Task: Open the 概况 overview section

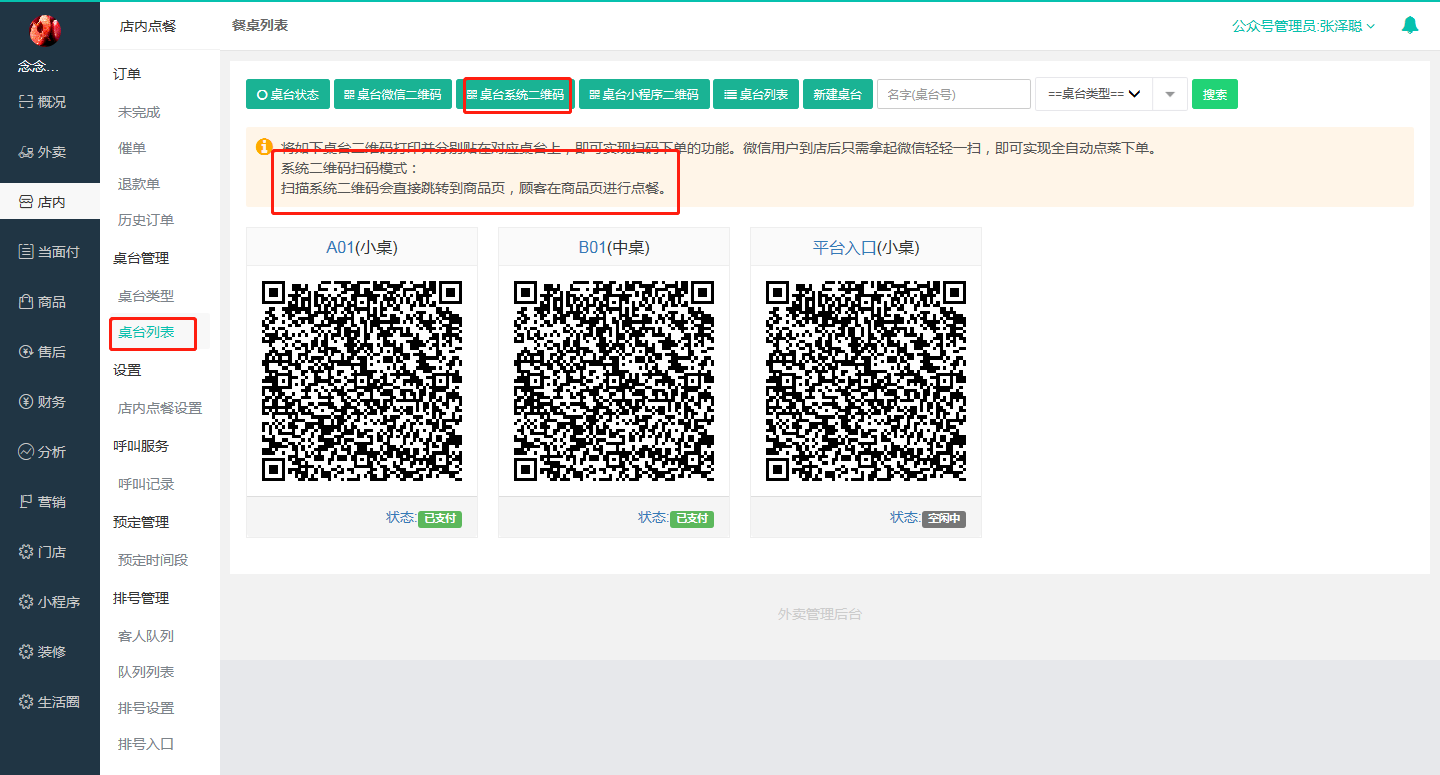Action: click(43, 102)
